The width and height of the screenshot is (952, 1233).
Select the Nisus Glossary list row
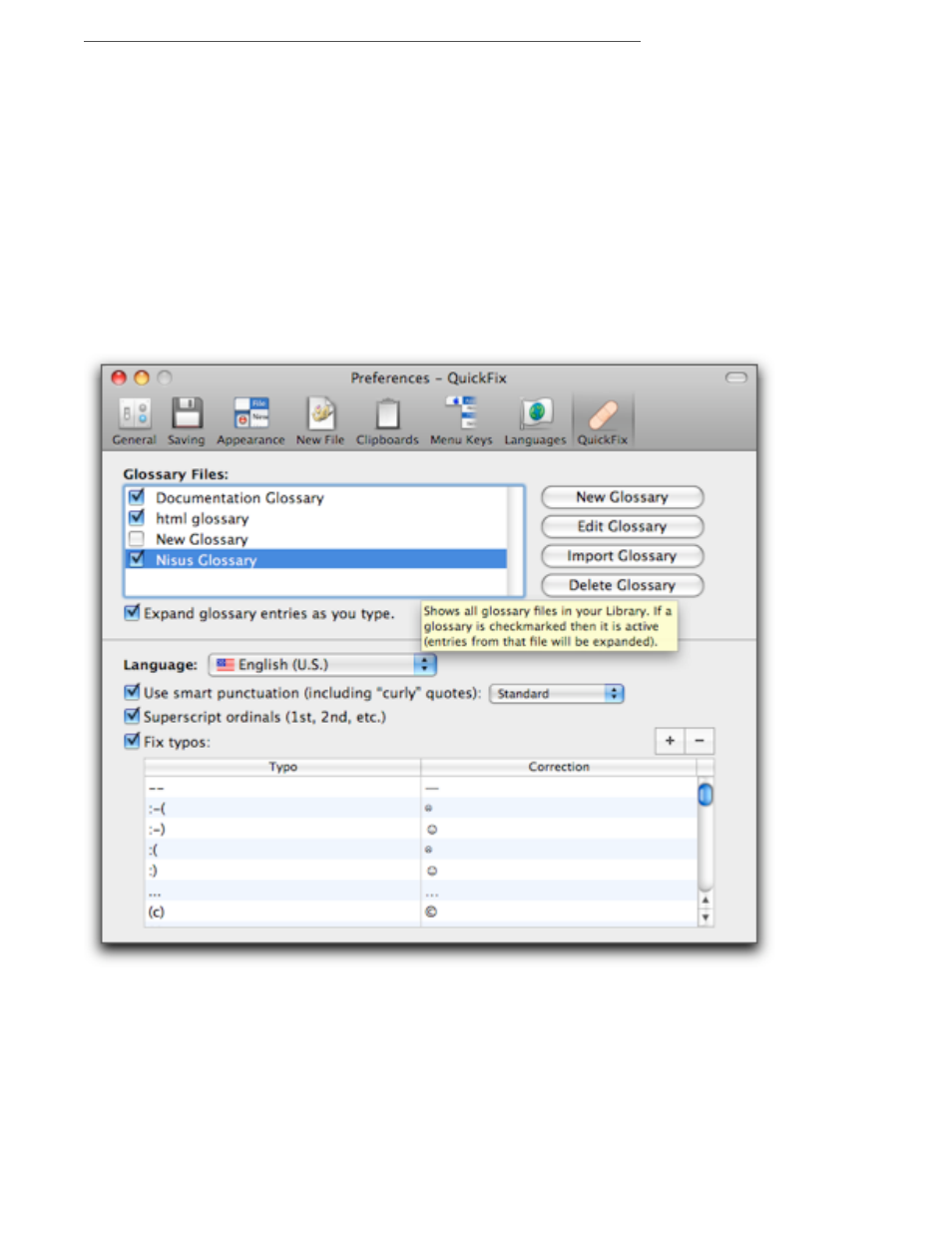(x=315, y=560)
